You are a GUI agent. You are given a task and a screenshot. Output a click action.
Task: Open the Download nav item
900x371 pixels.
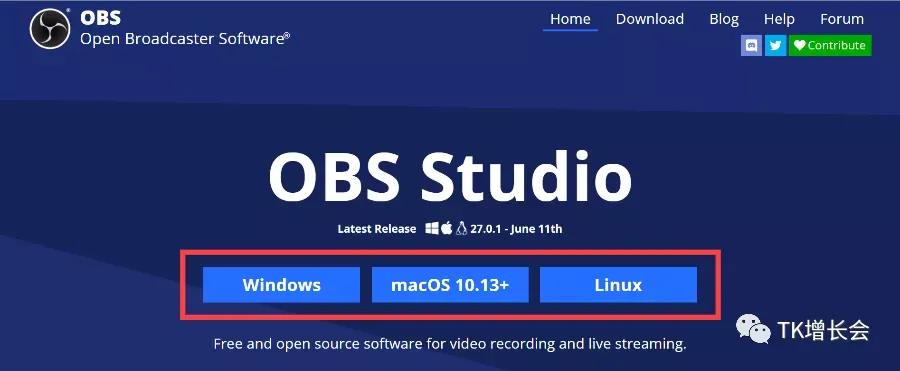[x=650, y=19]
